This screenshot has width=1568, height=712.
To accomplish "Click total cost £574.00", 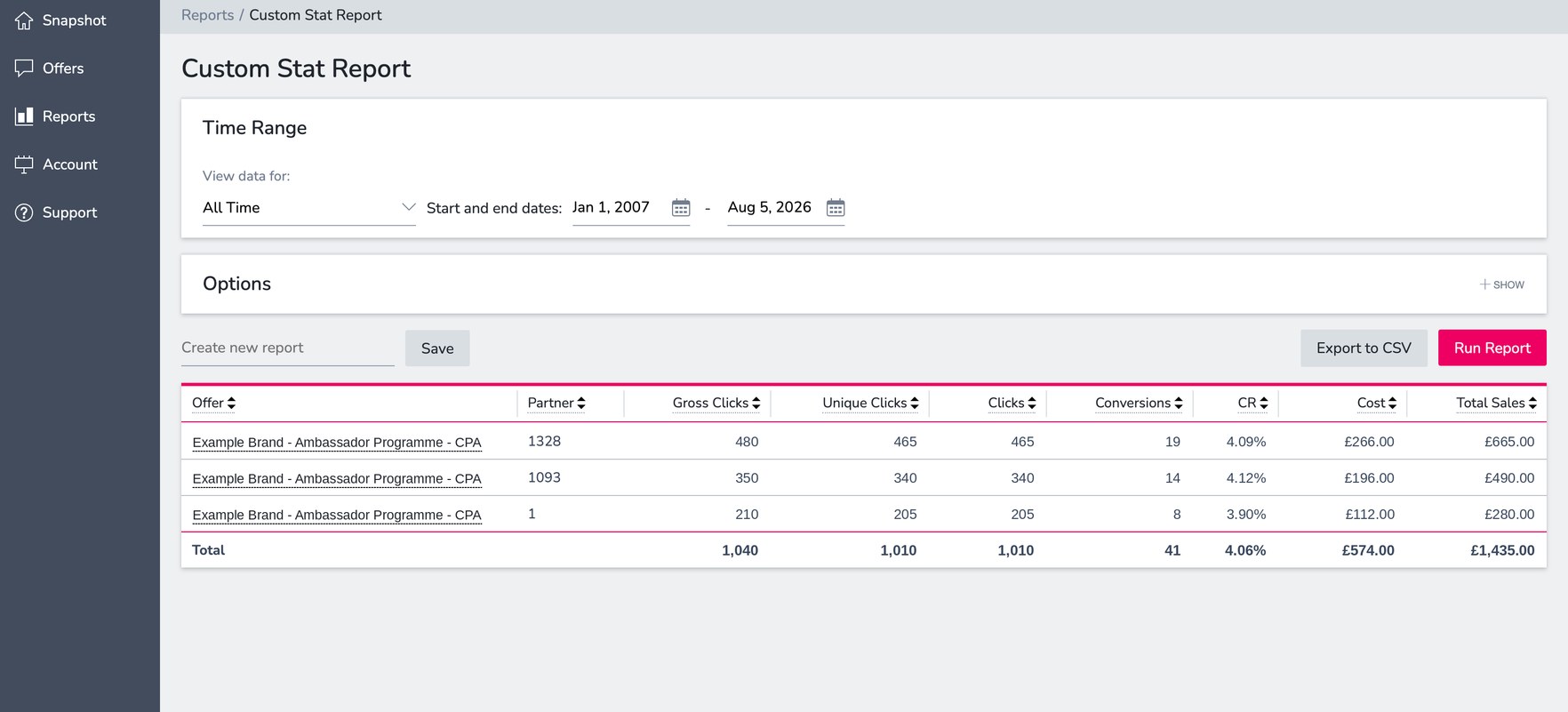I will (x=1368, y=550).
